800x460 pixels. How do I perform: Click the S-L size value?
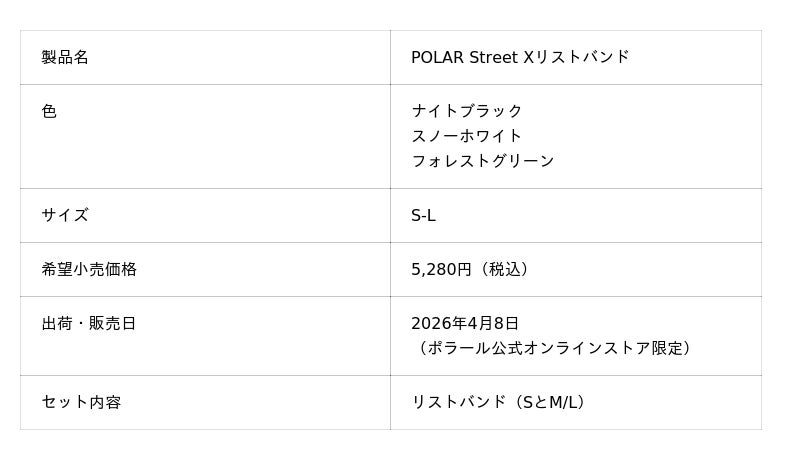[x=423, y=215]
